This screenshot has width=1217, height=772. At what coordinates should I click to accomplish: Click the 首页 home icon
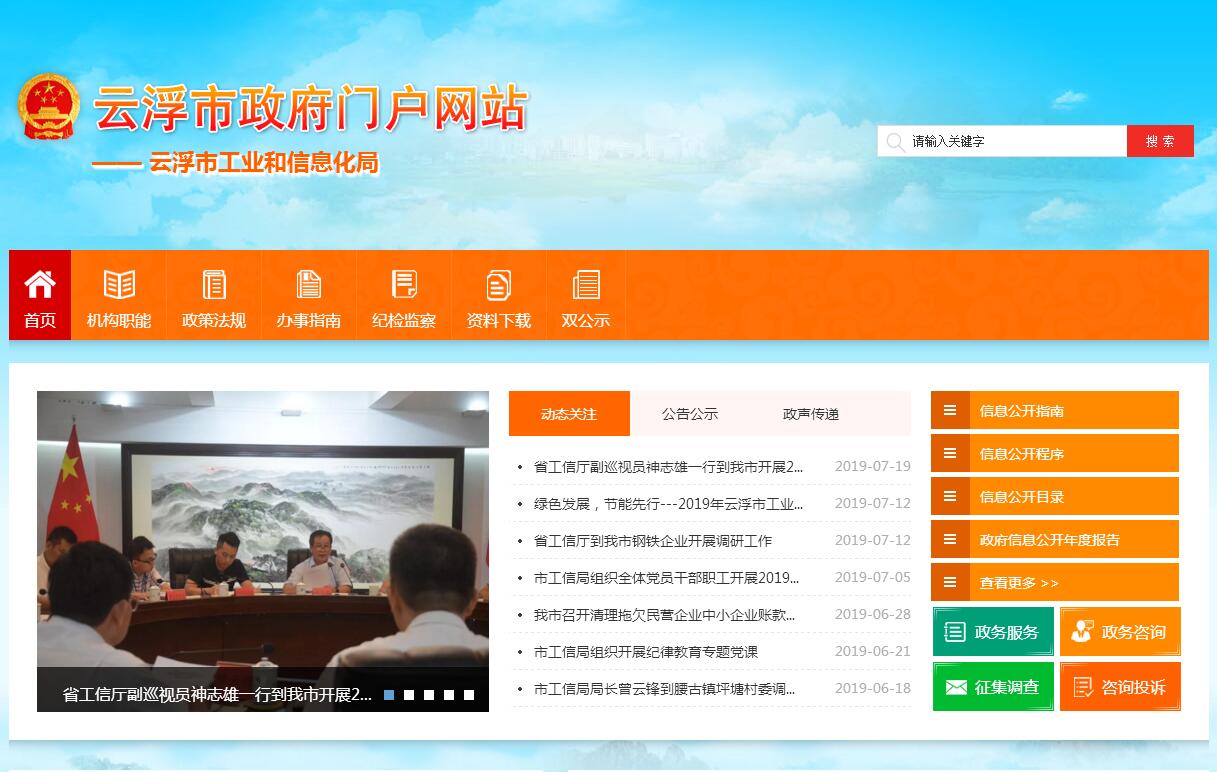(x=40, y=285)
